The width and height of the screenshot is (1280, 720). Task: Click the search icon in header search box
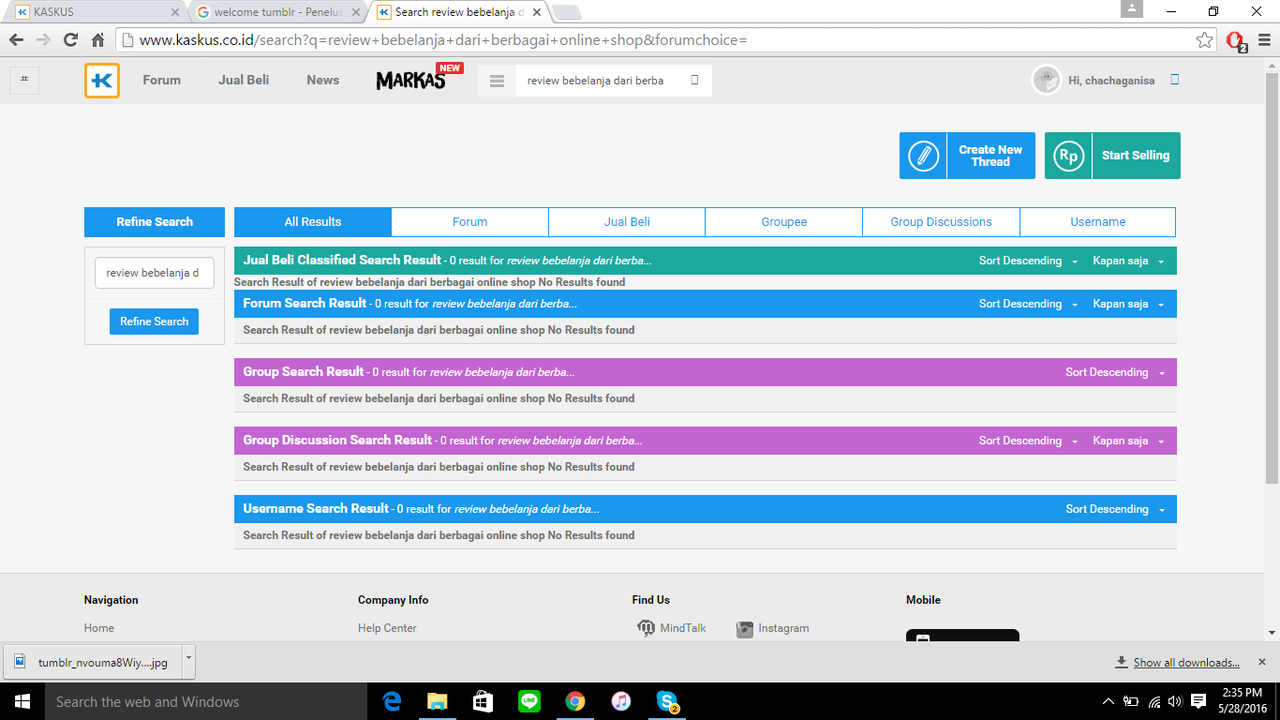click(695, 81)
